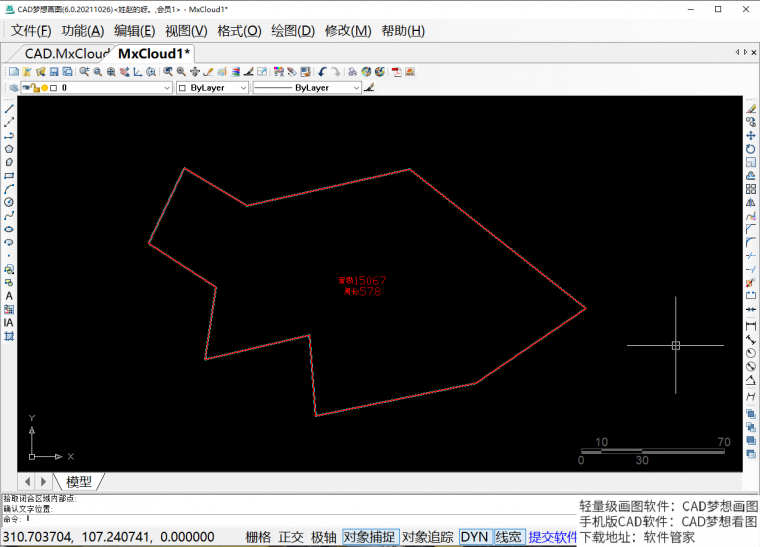Screen dimensions: 760x547
Task: Expand the linetype ByLayer dropdown
Action: 356,88
